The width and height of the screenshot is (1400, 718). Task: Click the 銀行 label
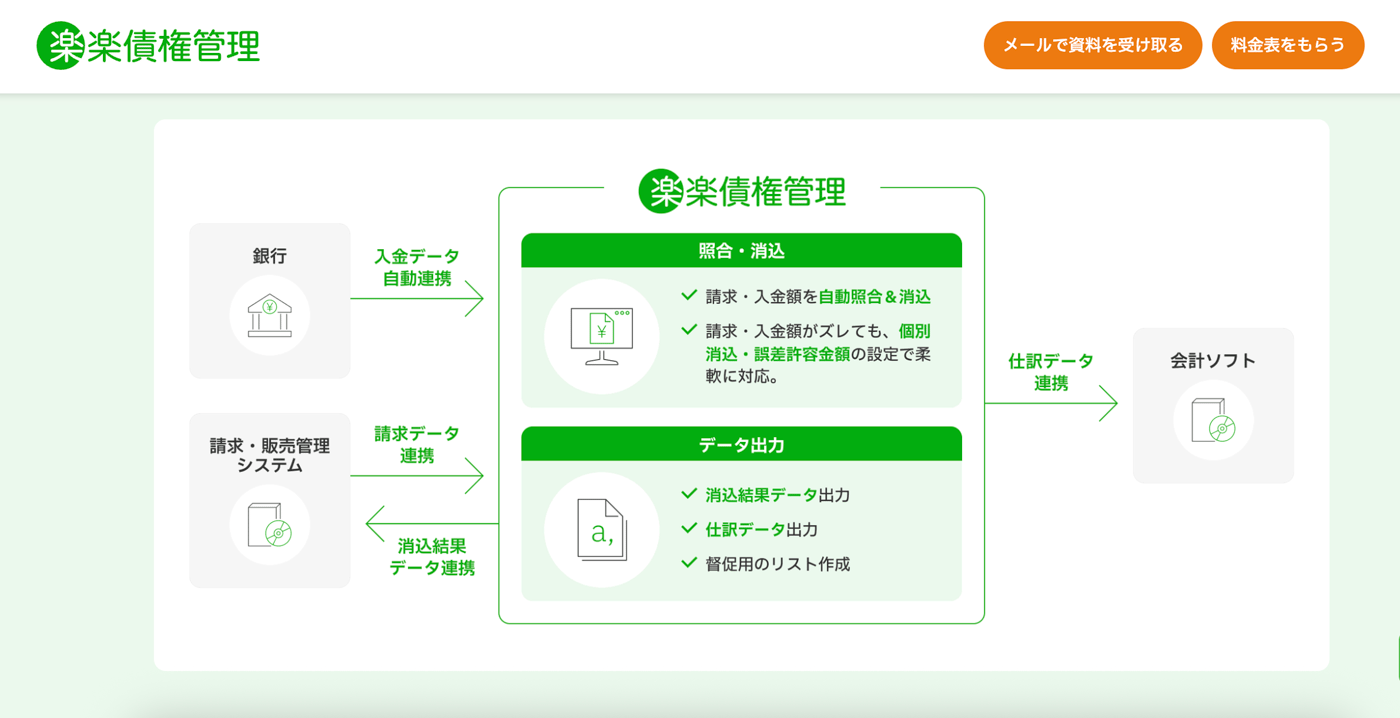[x=270, y=256]
